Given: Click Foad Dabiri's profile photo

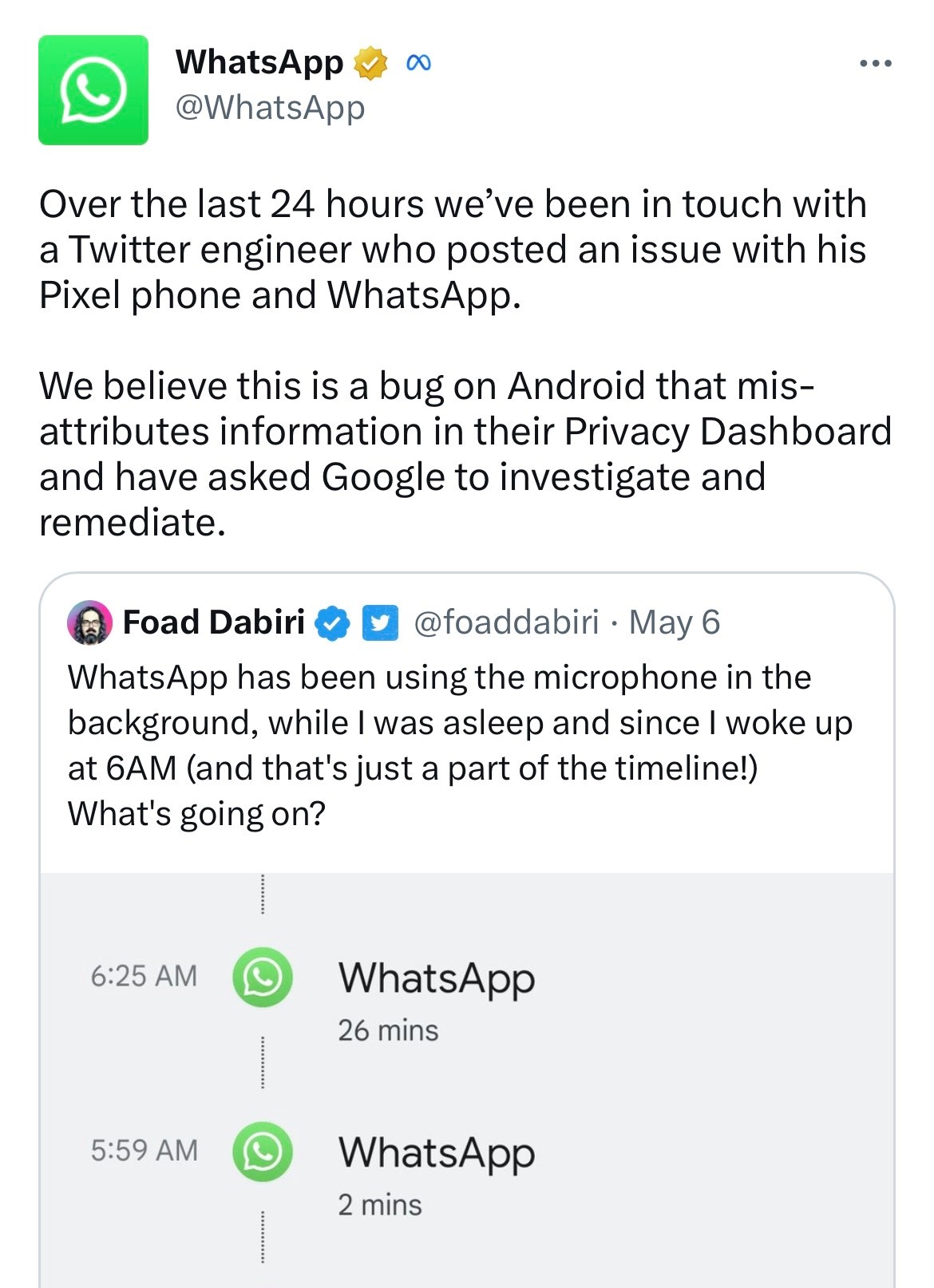Looking at the screenshot, I should (89, 622).
